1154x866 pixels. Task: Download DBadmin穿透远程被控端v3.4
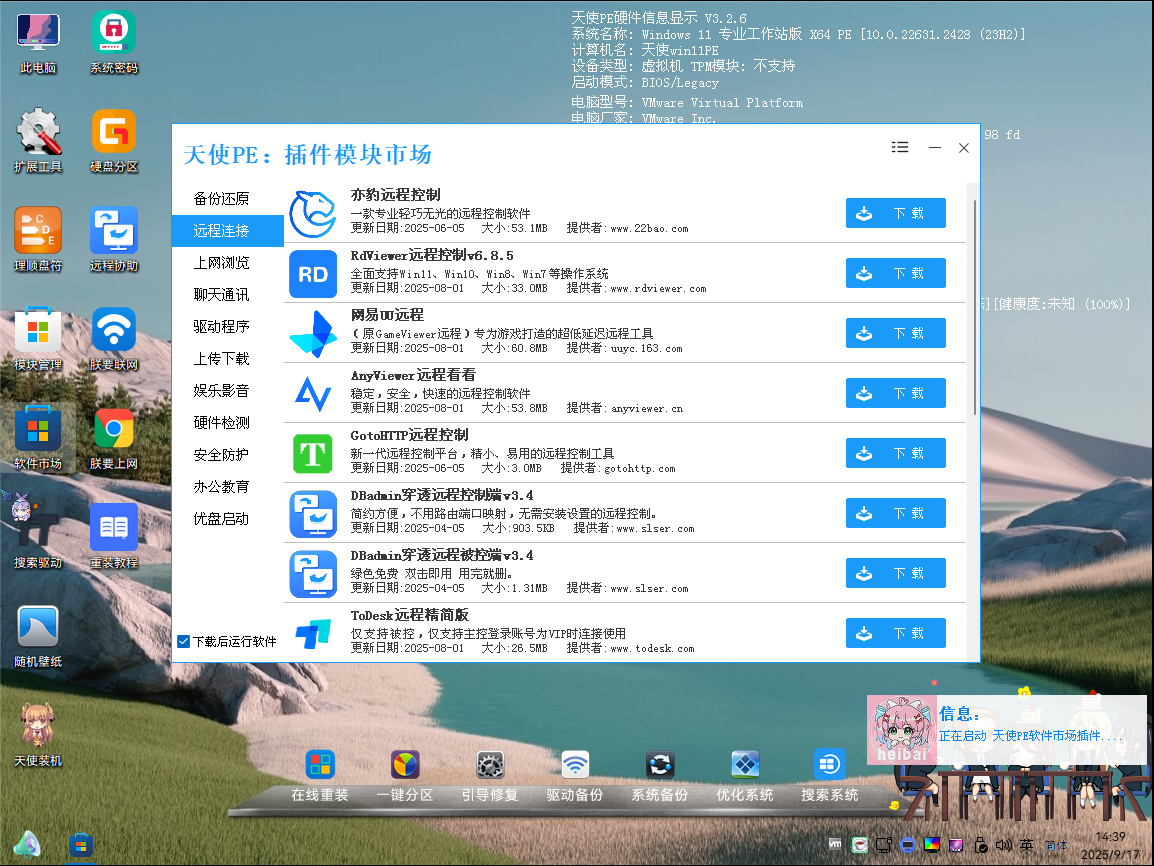(896, 573)
